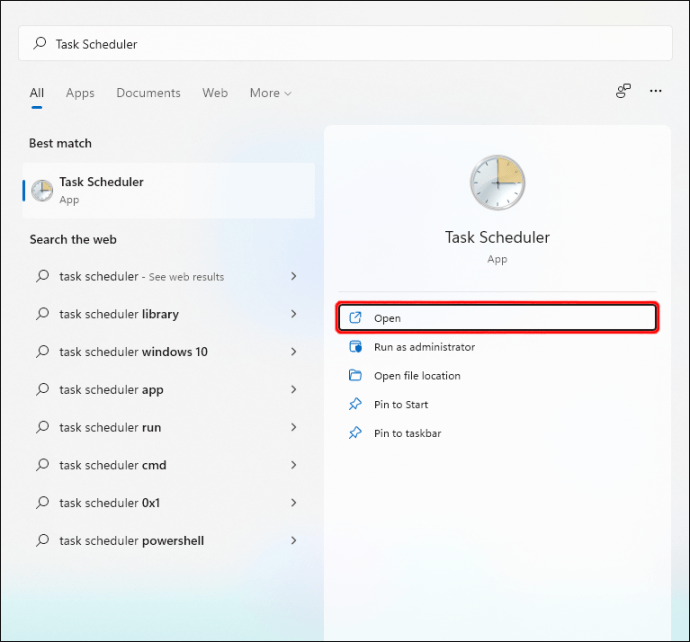
Task: Click the Open file location folder icon
Action: point(355,376)
